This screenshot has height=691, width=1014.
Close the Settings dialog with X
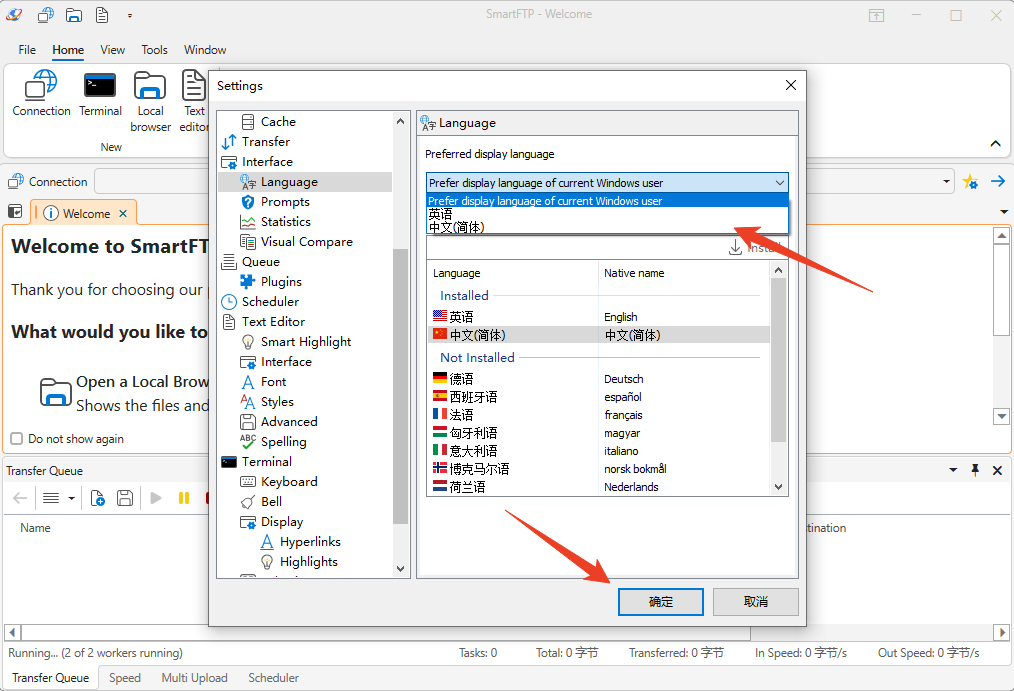(x=790, y=85)
